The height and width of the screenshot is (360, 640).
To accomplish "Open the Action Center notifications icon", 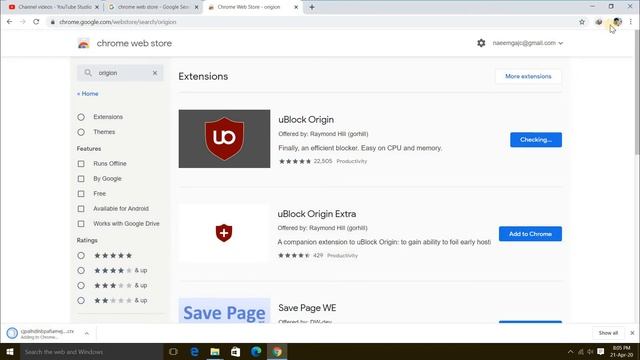I will [x=600, y=351].
